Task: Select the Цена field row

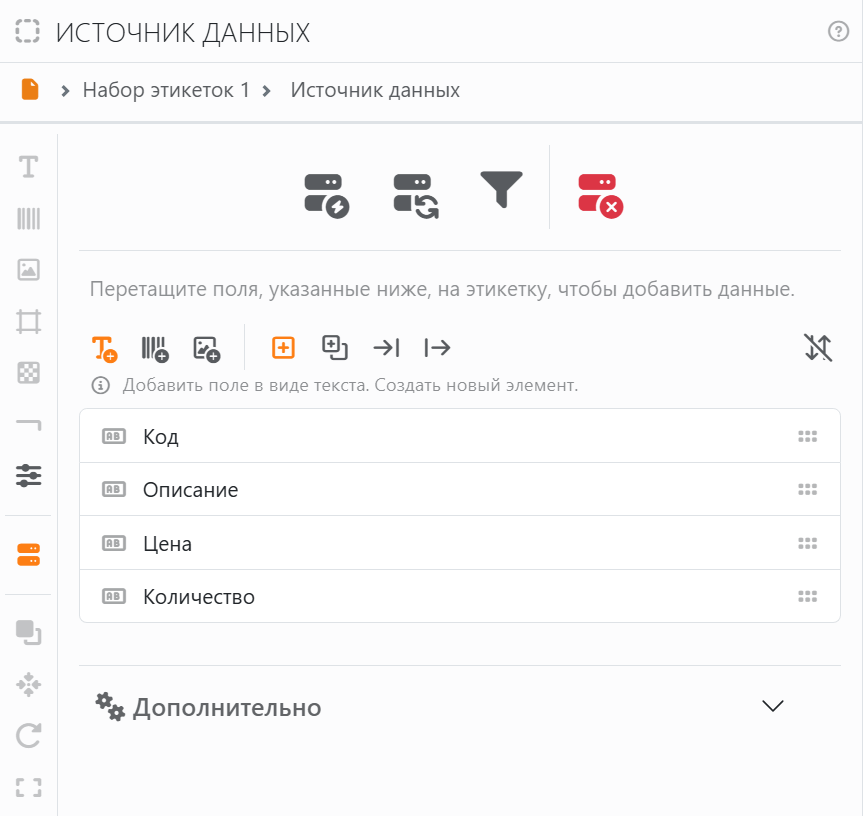Action: 460,543
